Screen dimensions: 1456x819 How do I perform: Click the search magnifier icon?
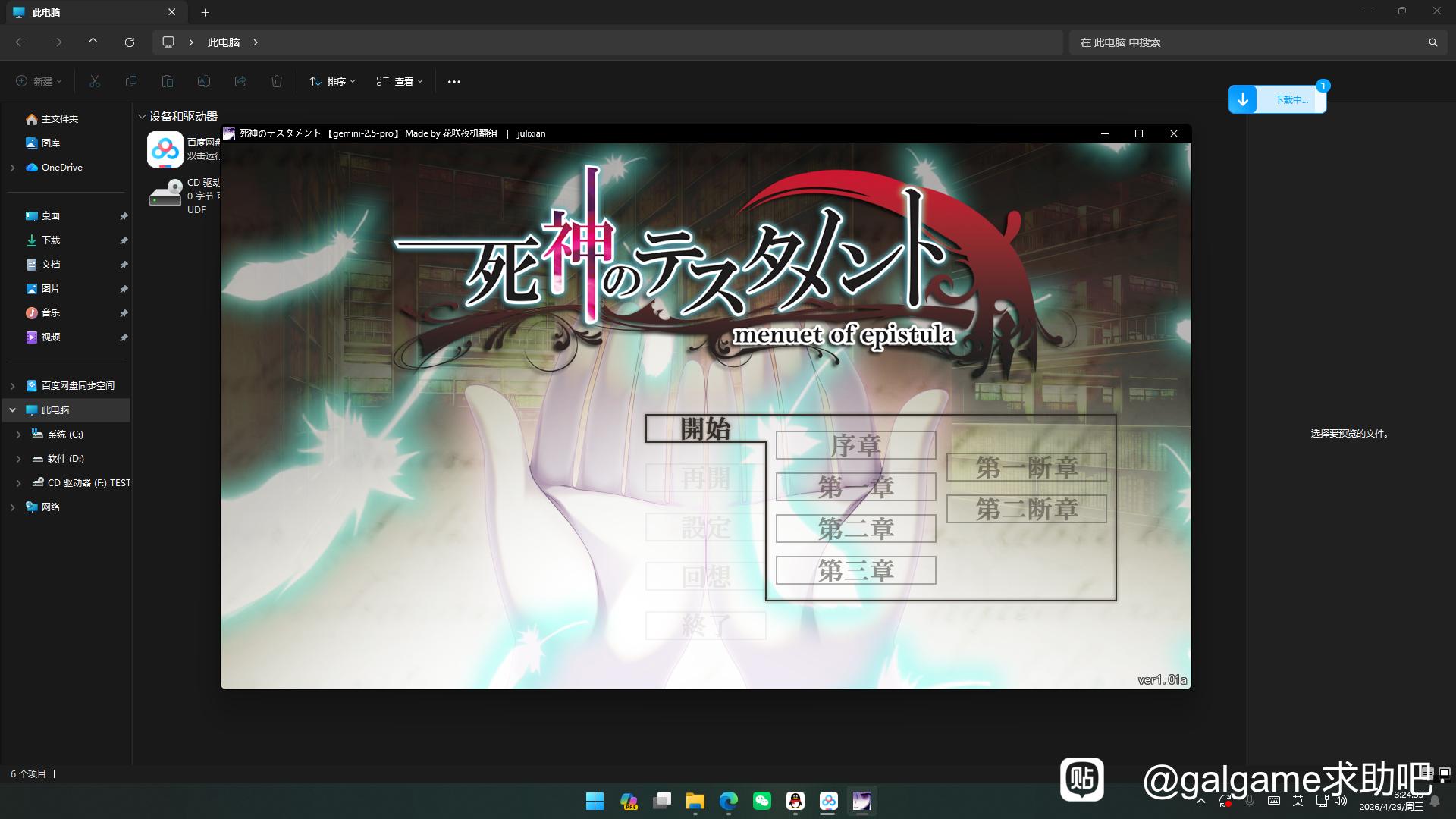click(1432, 42)
